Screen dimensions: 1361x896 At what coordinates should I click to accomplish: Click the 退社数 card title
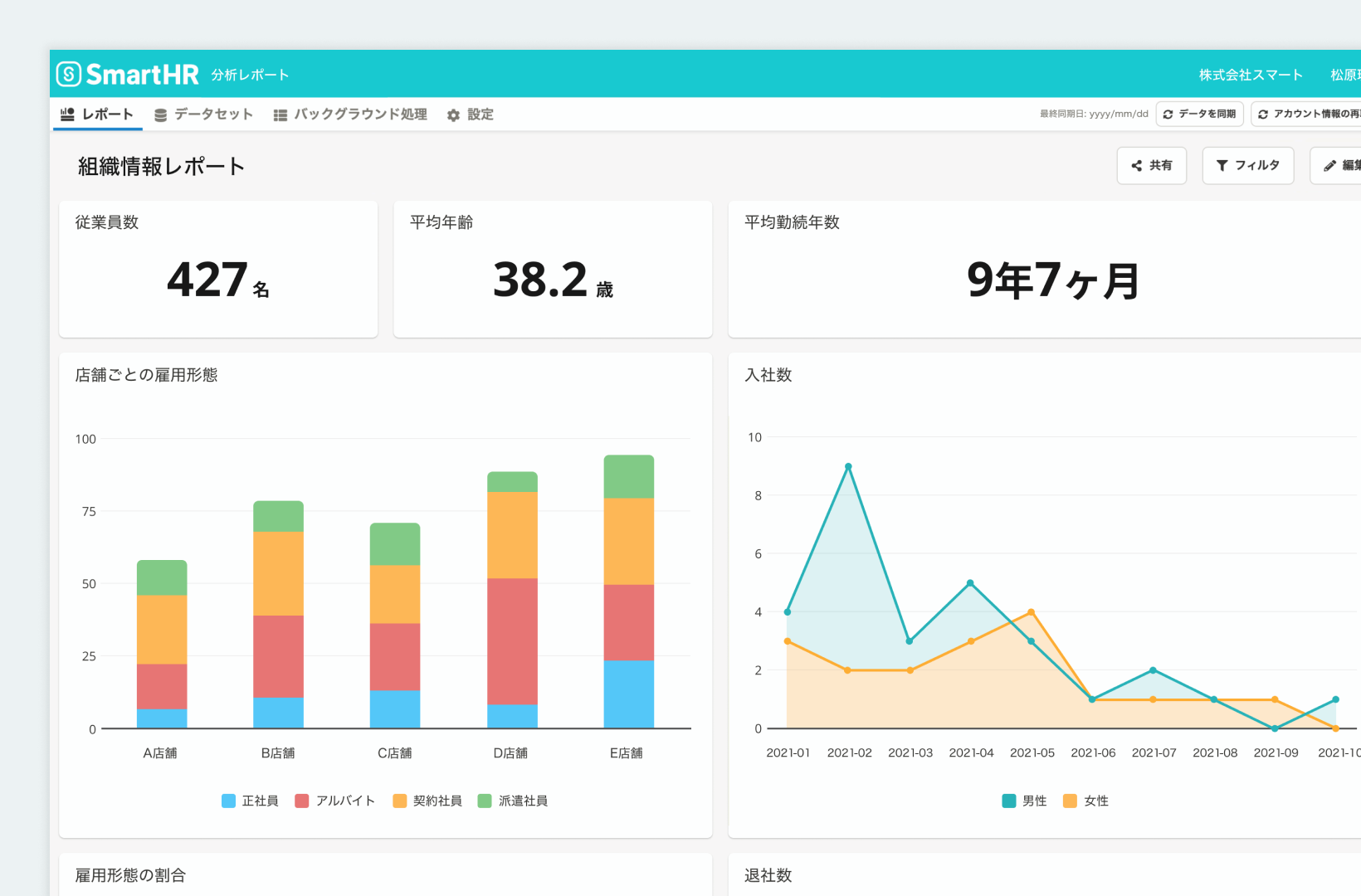click(768, 875)
